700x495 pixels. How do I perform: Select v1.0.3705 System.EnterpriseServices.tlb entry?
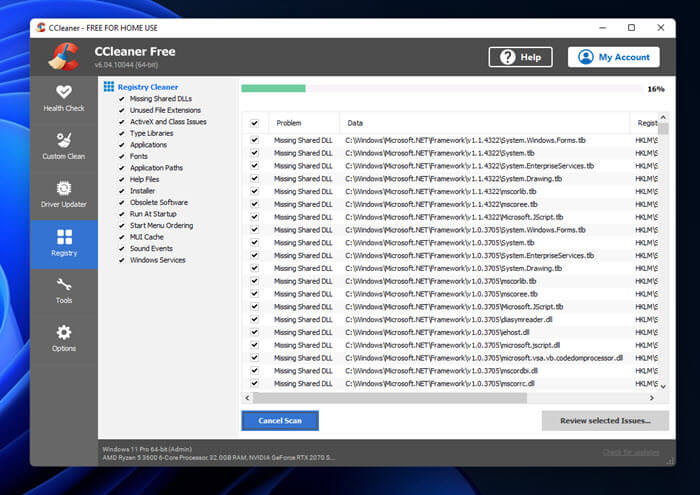click(x=469, y=256)
